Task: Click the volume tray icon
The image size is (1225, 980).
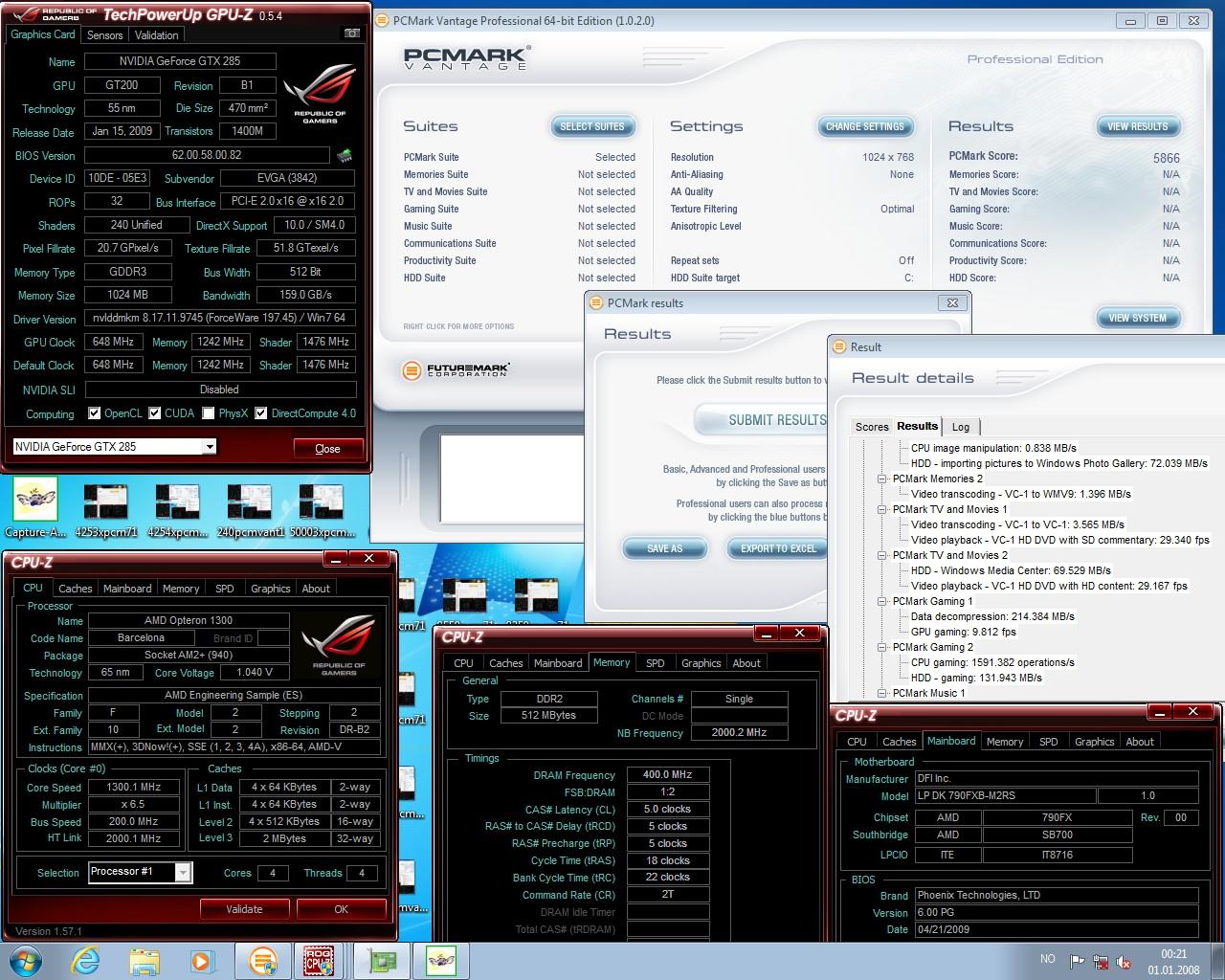Action: coord(1125,961)
